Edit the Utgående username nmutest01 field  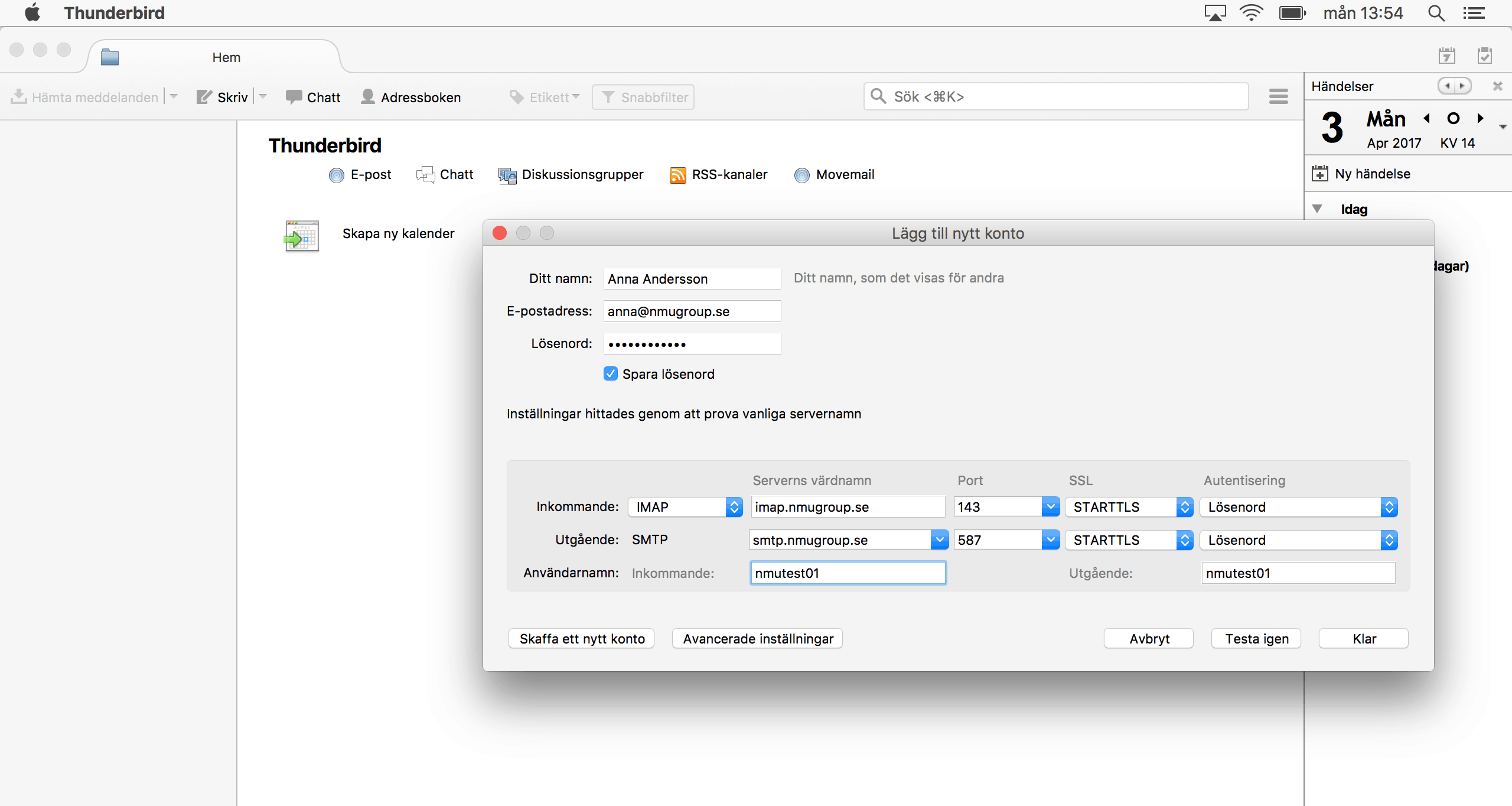click(x=1298, y=573)
